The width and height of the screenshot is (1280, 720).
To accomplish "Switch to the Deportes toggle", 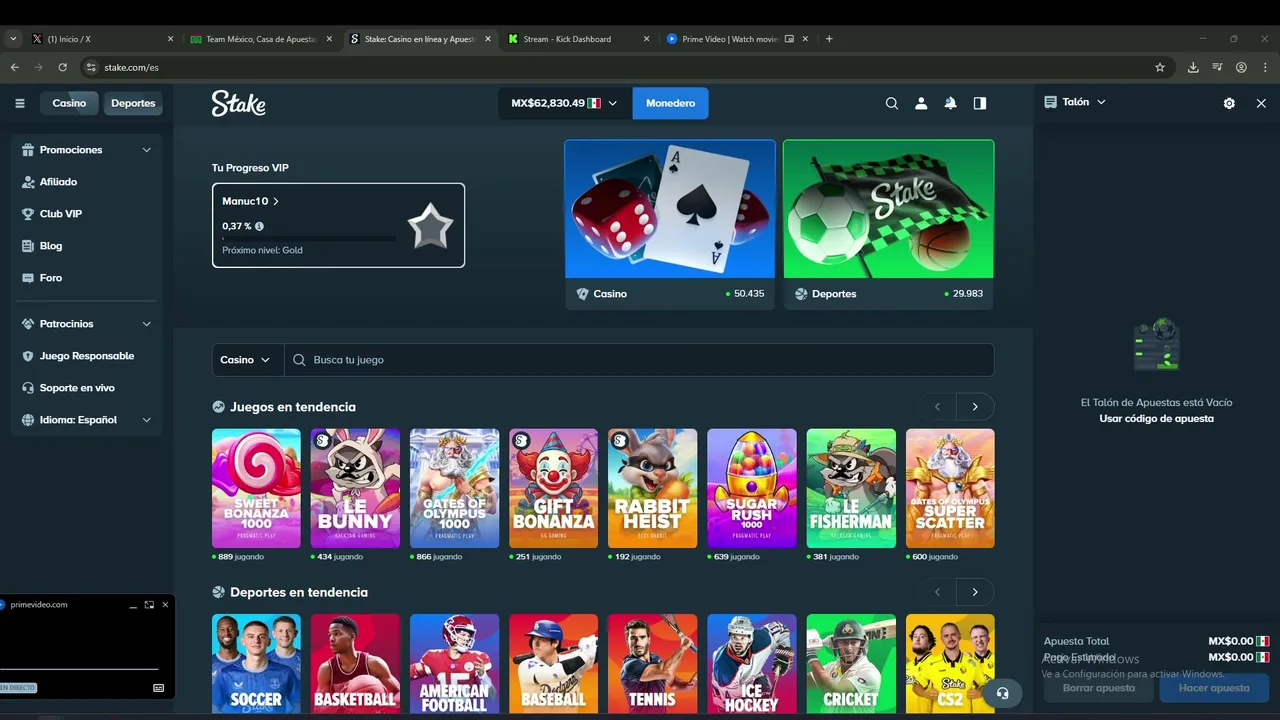I will pos(133,103).
